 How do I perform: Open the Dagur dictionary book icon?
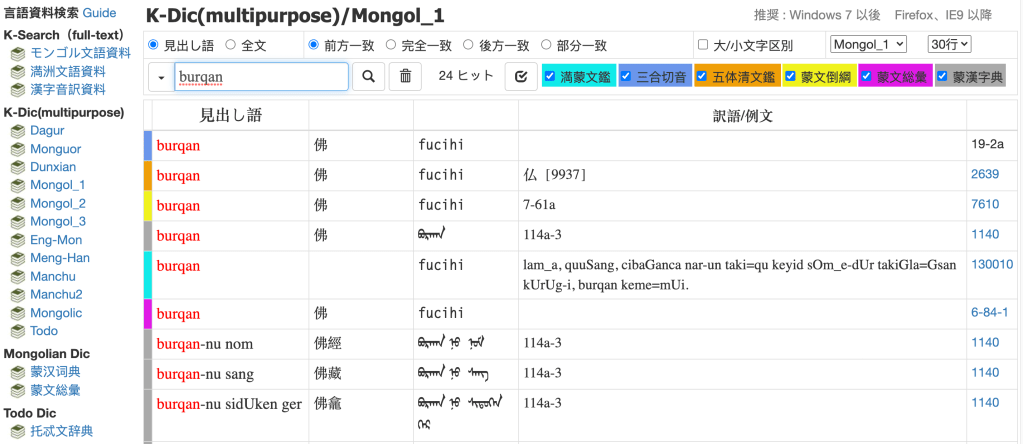tap(18, 131)
